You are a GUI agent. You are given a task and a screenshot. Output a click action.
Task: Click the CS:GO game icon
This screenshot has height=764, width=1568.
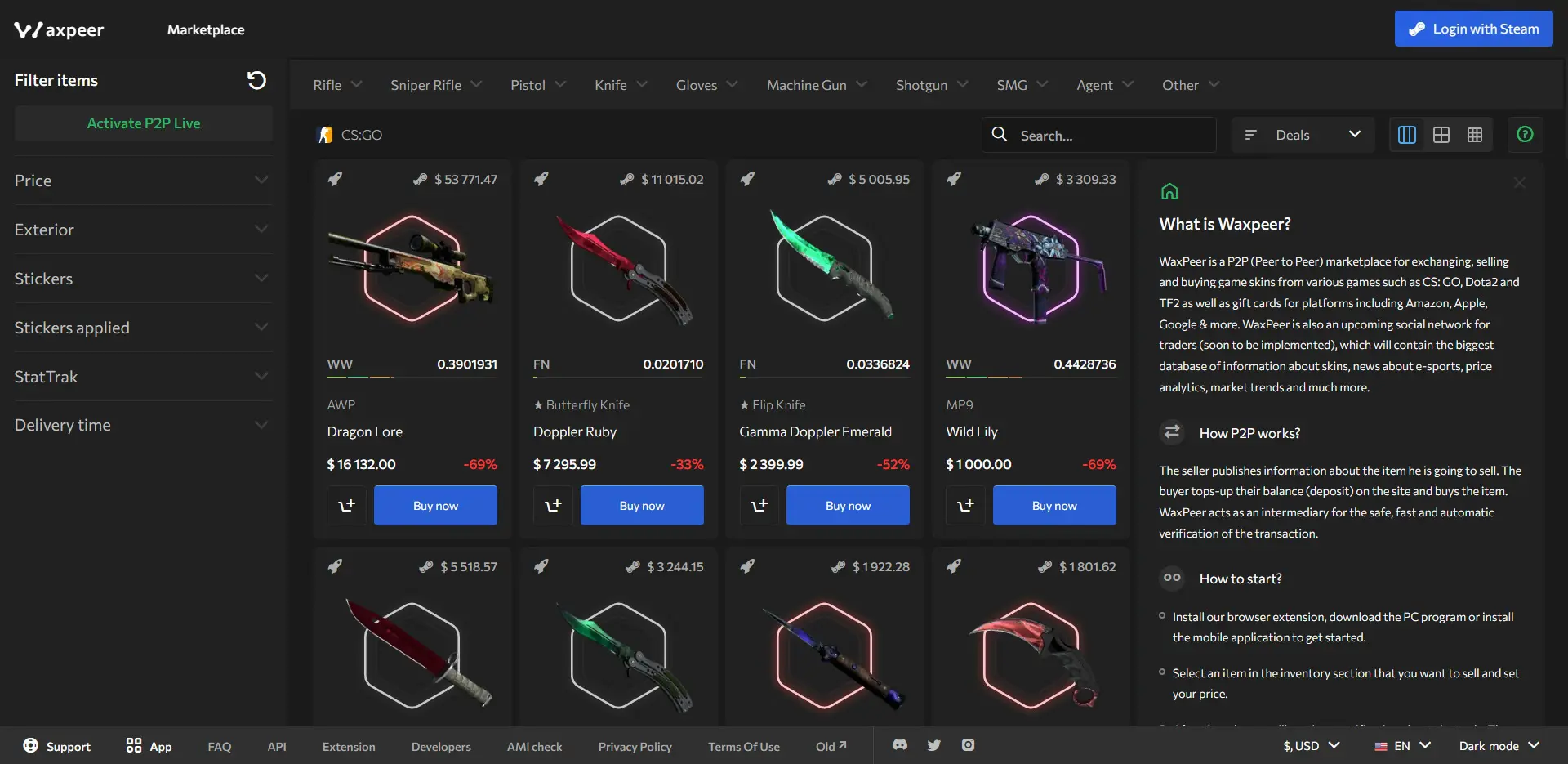pos(325,135)
